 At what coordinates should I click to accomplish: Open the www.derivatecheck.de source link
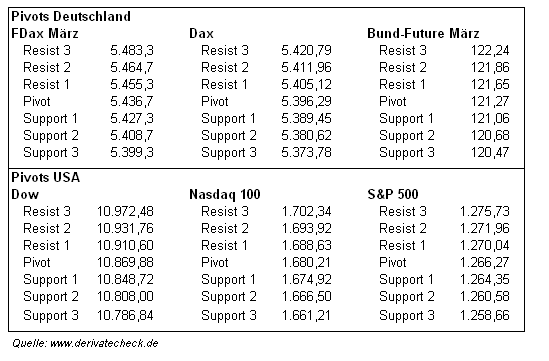tap(104, 343)
